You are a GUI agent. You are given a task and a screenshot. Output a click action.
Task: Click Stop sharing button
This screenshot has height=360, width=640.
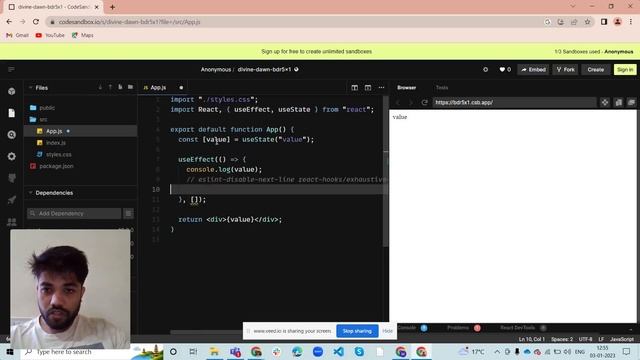[357, 331]
